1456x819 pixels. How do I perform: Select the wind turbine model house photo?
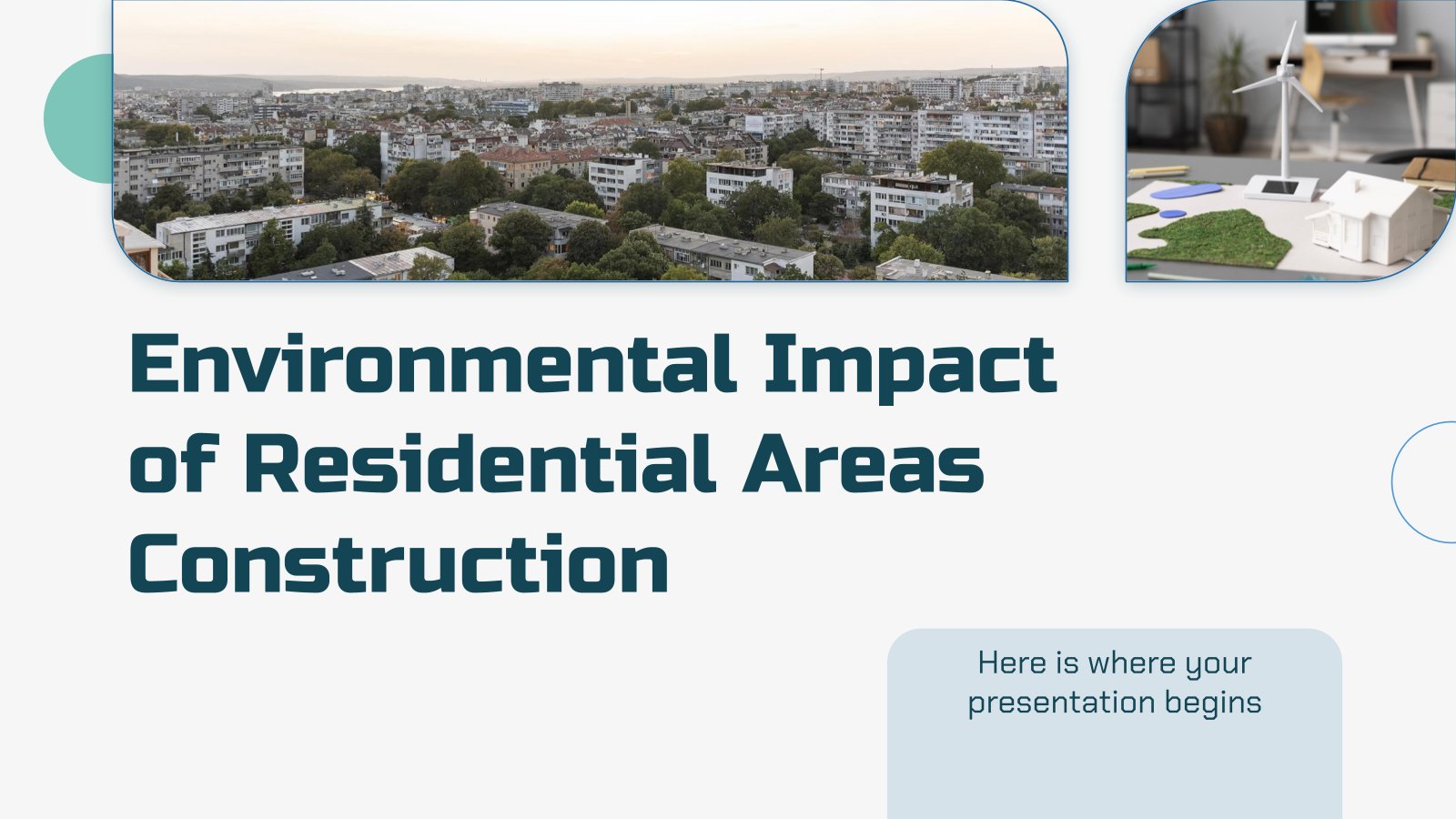coord(1290,141)
